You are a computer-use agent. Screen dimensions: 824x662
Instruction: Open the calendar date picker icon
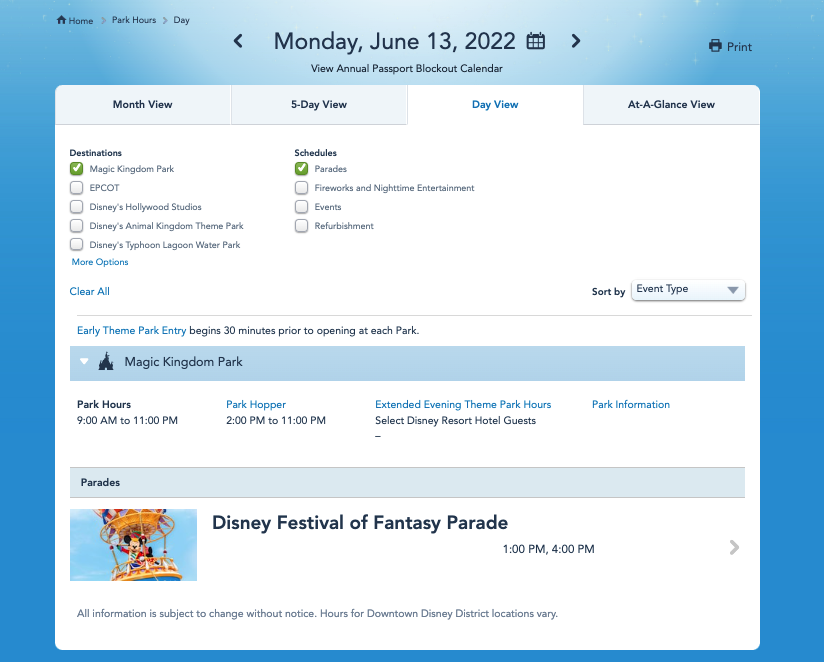click(x=535, y=41)
